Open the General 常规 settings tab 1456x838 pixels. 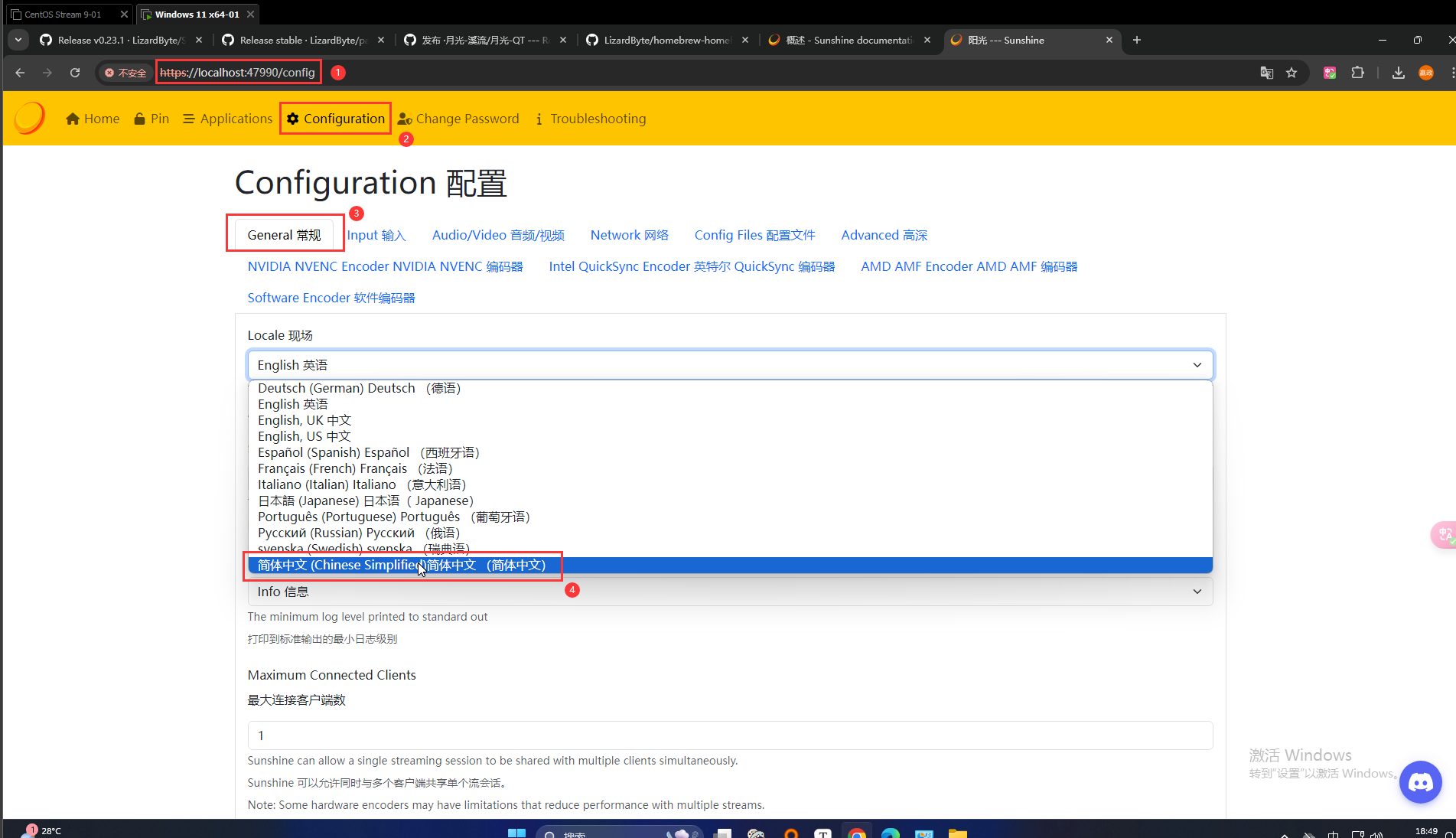click(284, 235)
